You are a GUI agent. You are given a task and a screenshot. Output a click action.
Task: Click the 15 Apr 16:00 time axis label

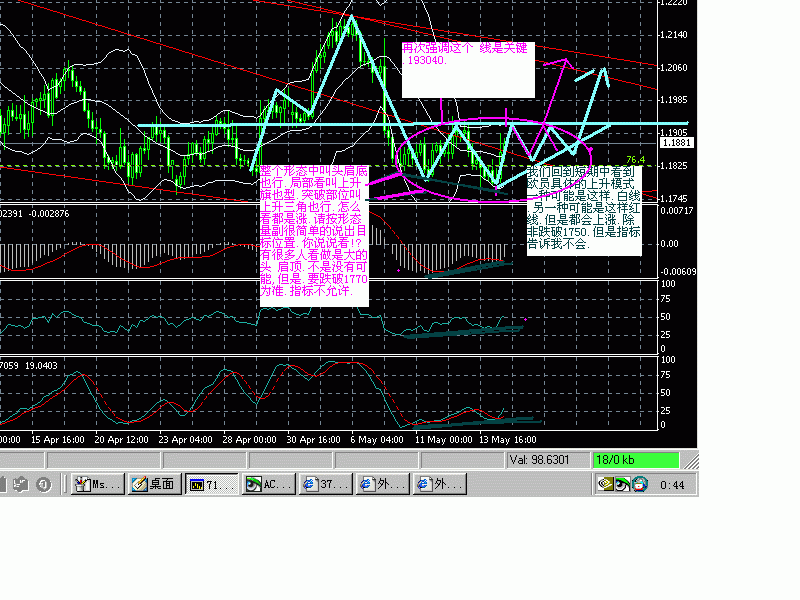[x=58, y=440]
